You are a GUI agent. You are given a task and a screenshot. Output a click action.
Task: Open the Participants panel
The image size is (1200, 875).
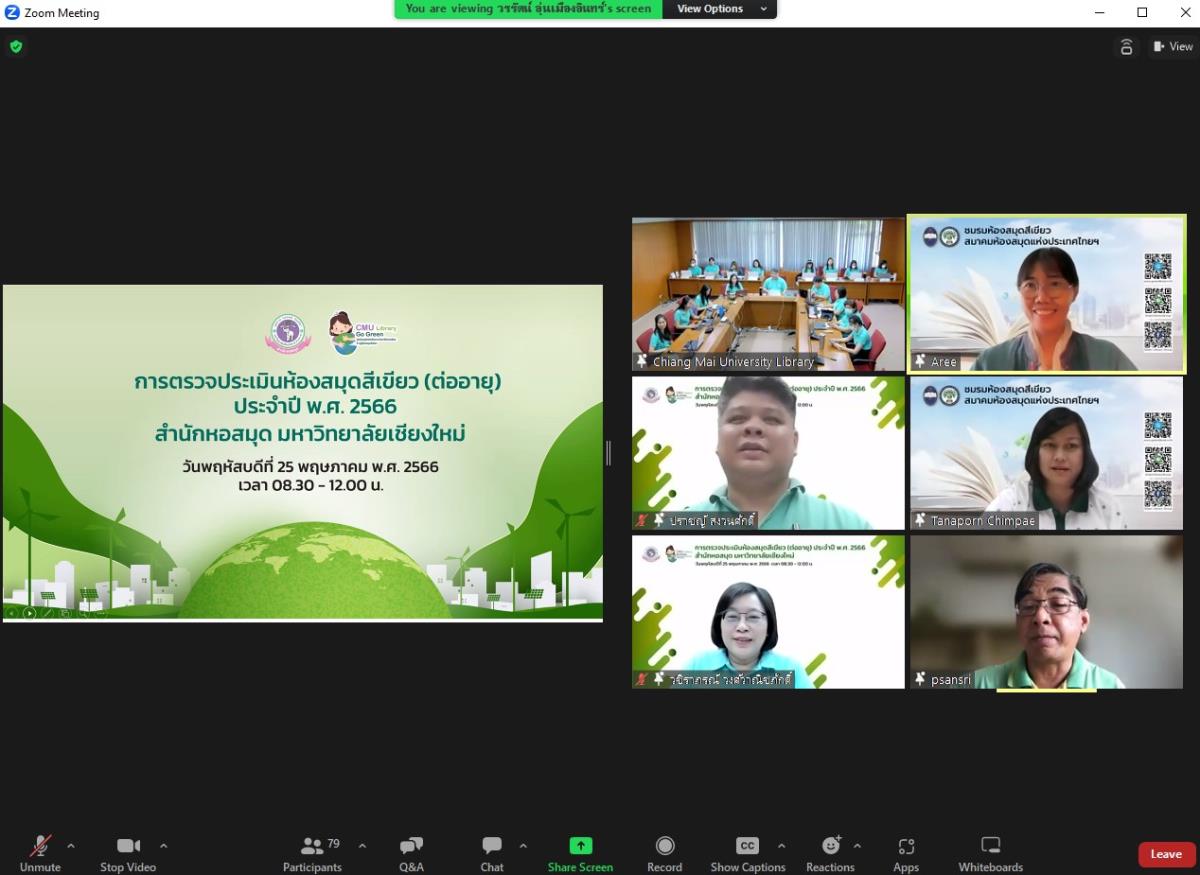click(x=312, y=852)
